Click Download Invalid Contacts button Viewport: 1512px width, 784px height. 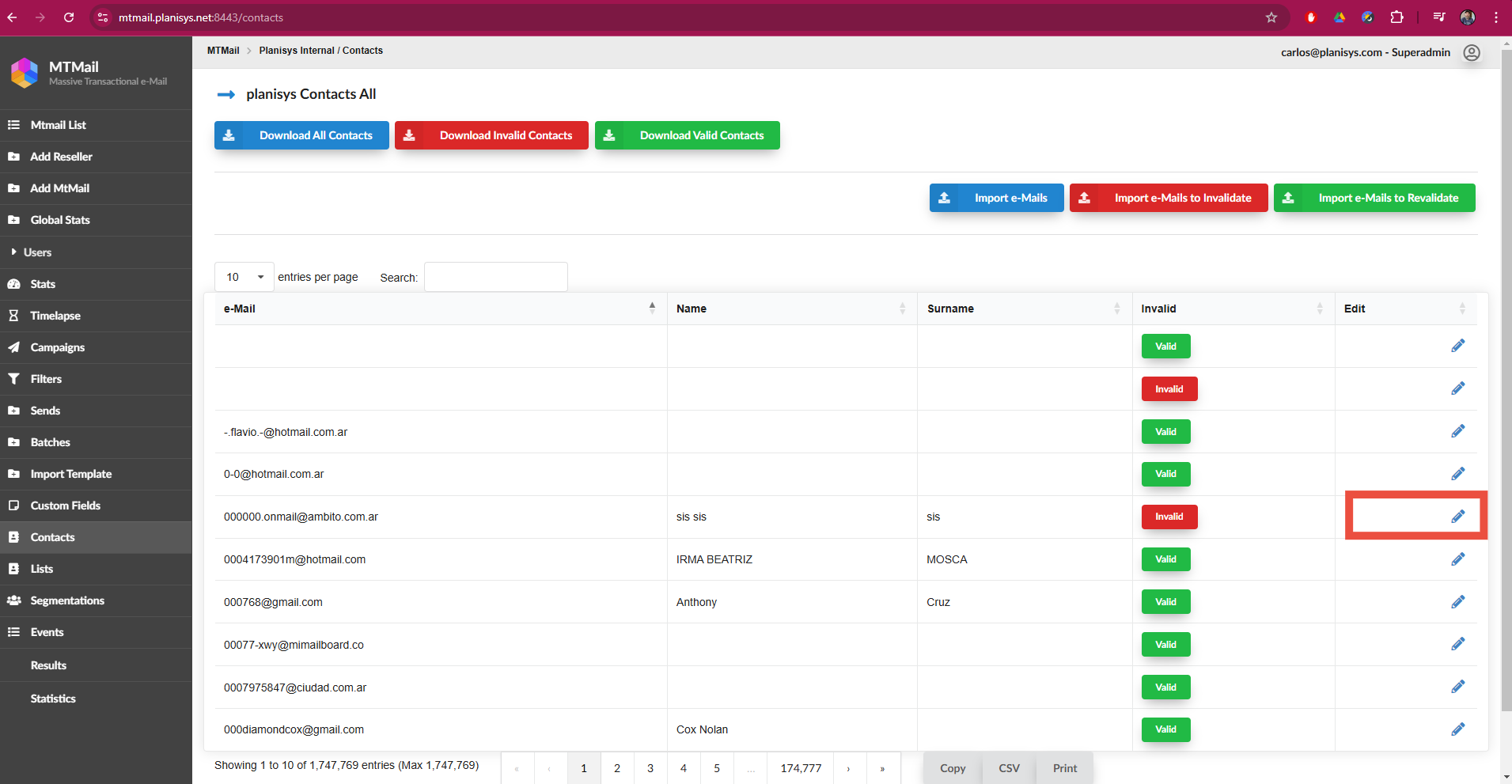(491, 135)
